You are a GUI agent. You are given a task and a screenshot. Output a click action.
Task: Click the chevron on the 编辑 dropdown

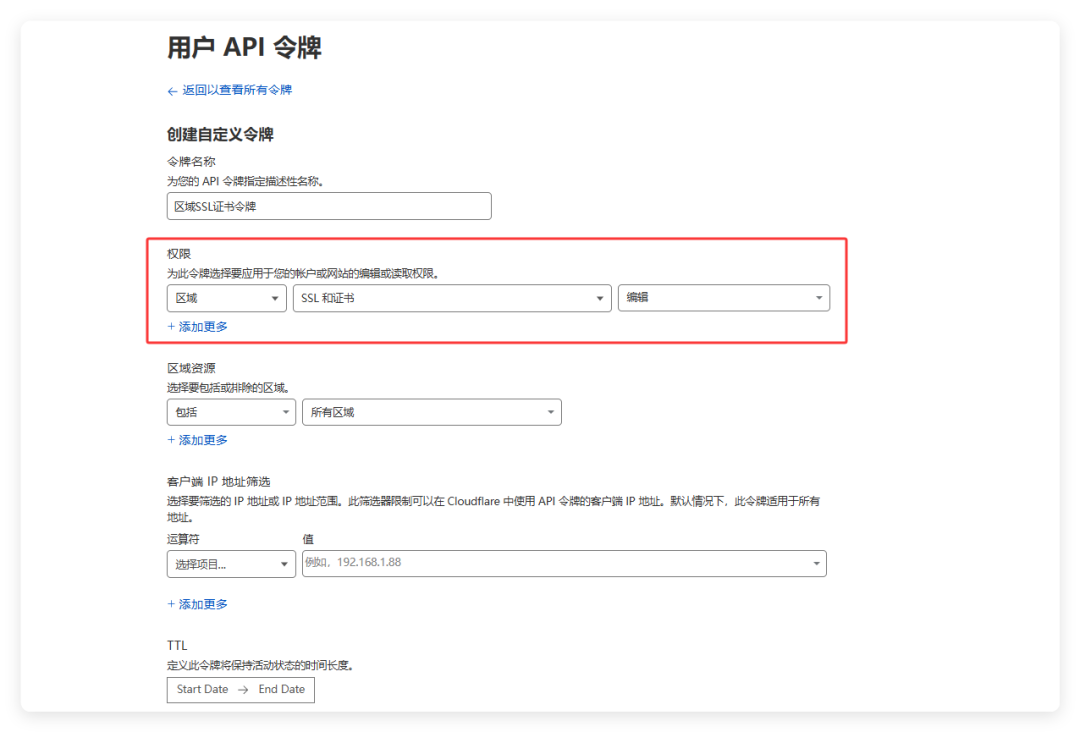pyautogui.click(x=819, y=297)
